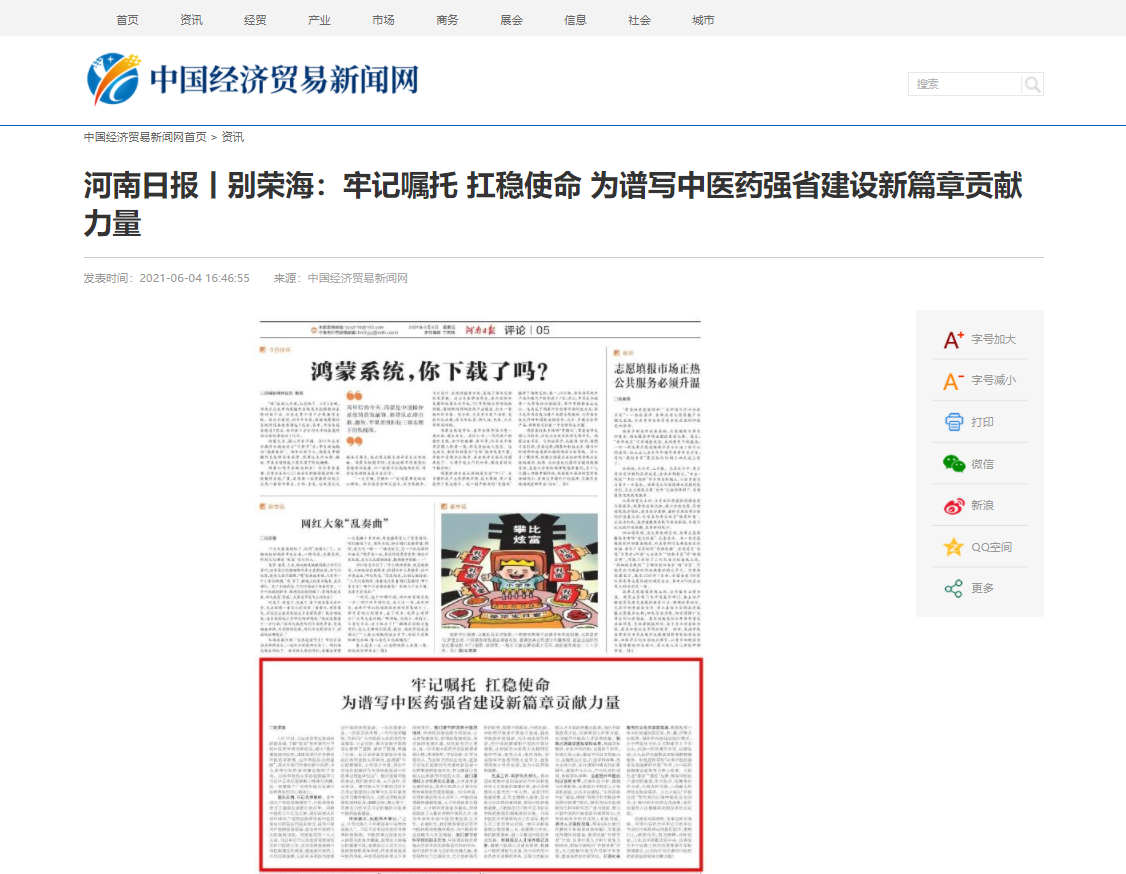Image resolution: width=1126 pixels, height=874 pixels.
Task: Open the 更多 share options icon
Action: click(x=954, y=588)
